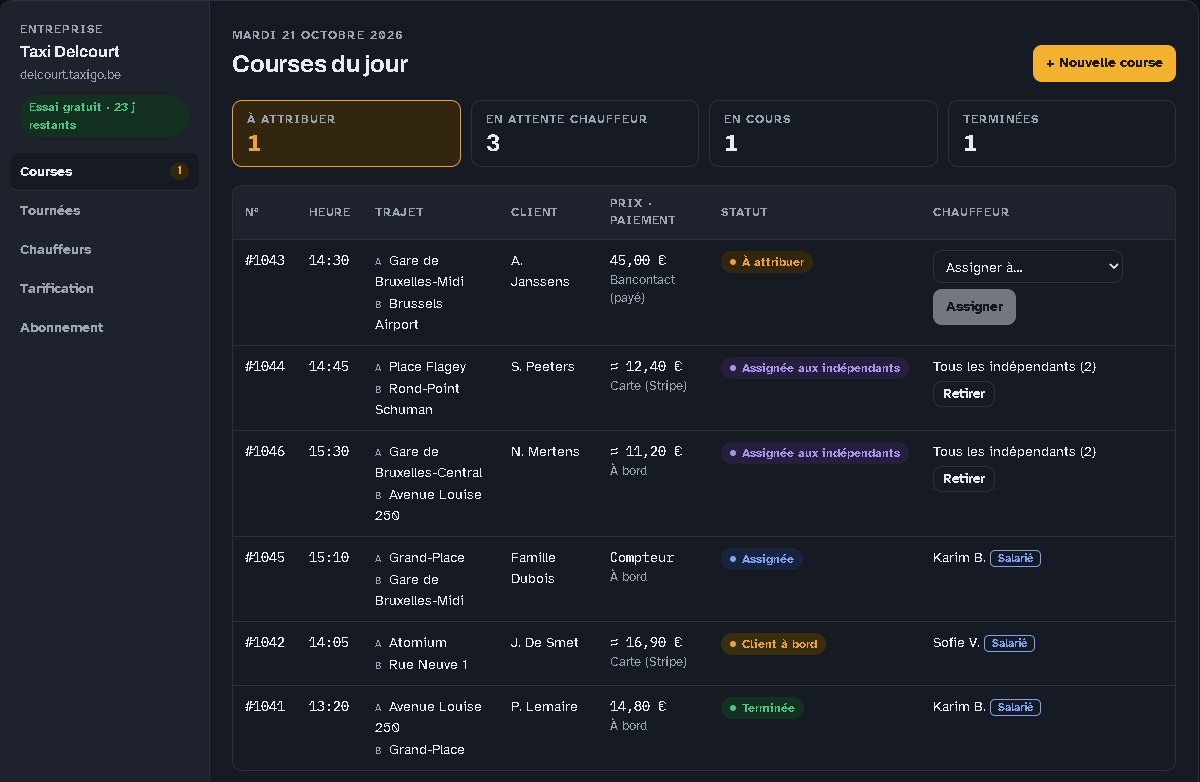Click client name "A. Janssens"

coord(540,271)
